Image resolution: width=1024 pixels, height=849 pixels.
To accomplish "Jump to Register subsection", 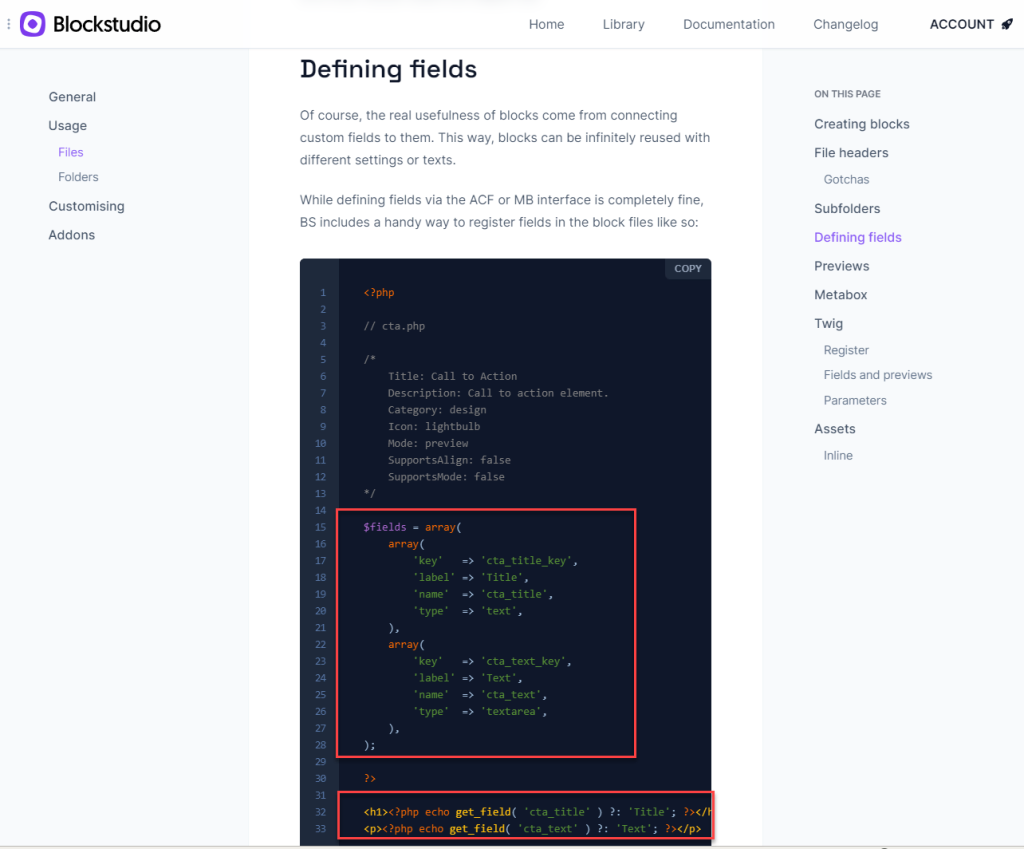I will (846, 350).
